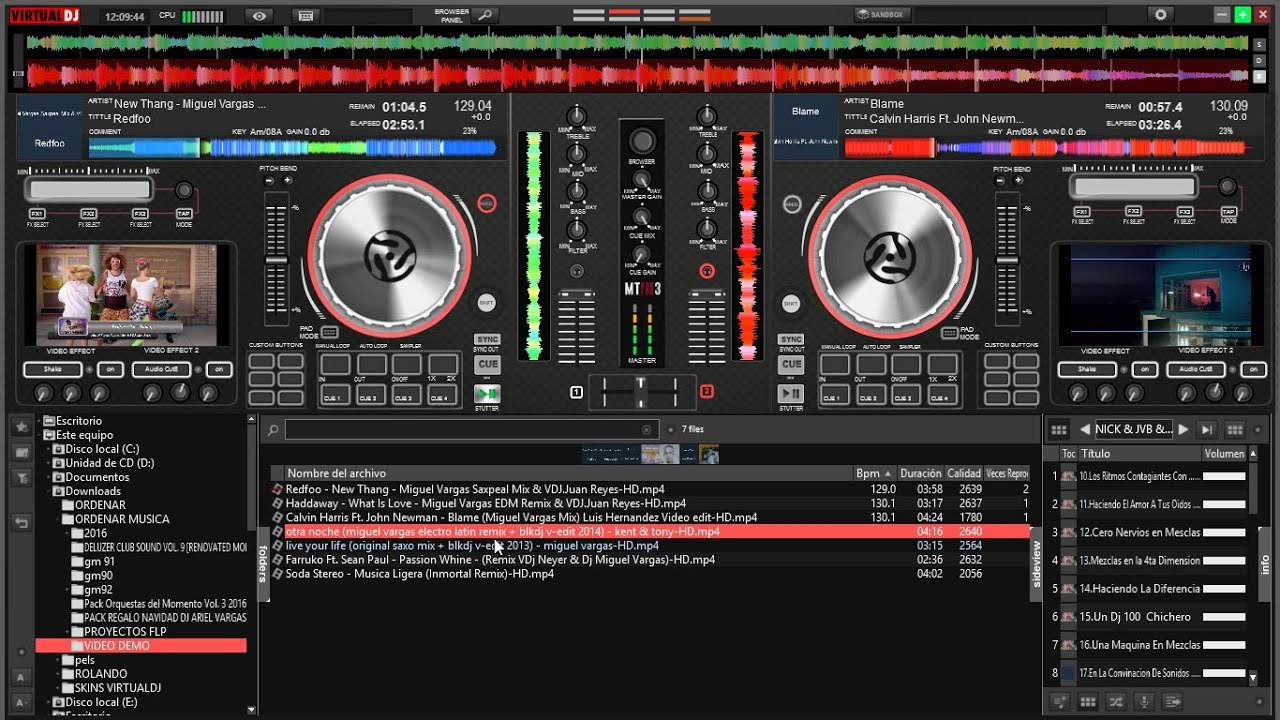Viewport: 1280px width, 720px height.
Task: Click the next bank arrow beside NICK & JVB
Action: click(1183, 430)
